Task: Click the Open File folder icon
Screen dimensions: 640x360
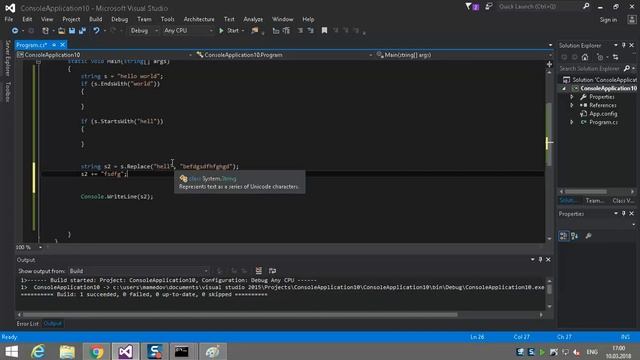Action: (61, 31)
